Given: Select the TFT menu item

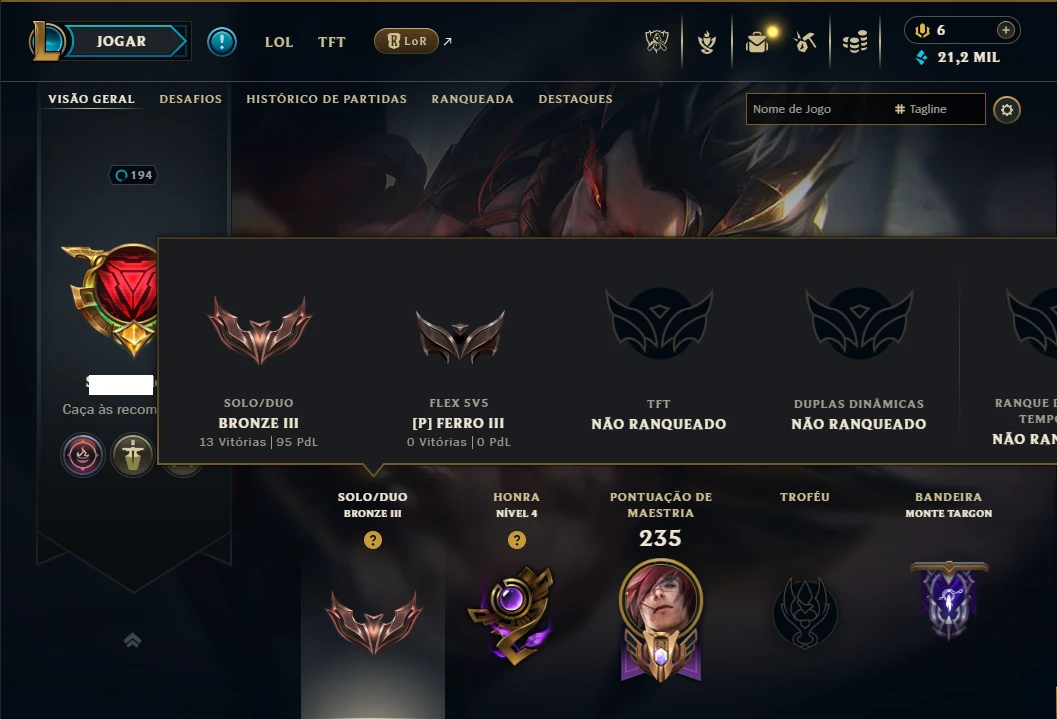Looking at the screenshot, I should tap(332, 42).
